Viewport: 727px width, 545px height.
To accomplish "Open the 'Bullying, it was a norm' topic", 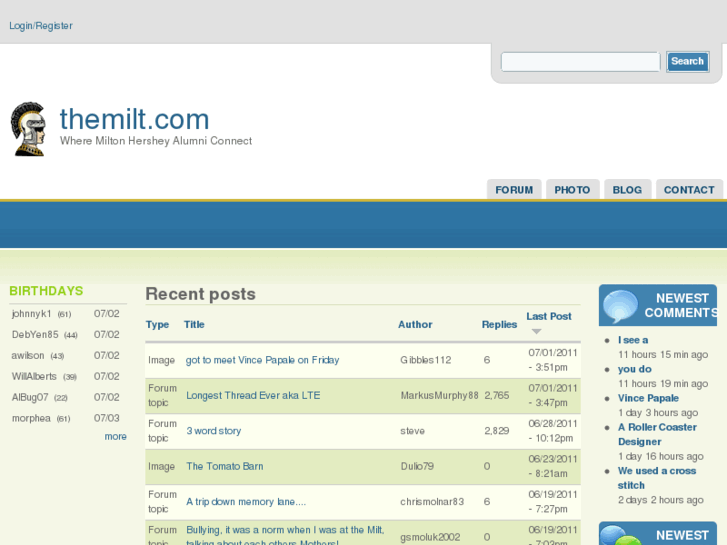I will tap(285, 536).
